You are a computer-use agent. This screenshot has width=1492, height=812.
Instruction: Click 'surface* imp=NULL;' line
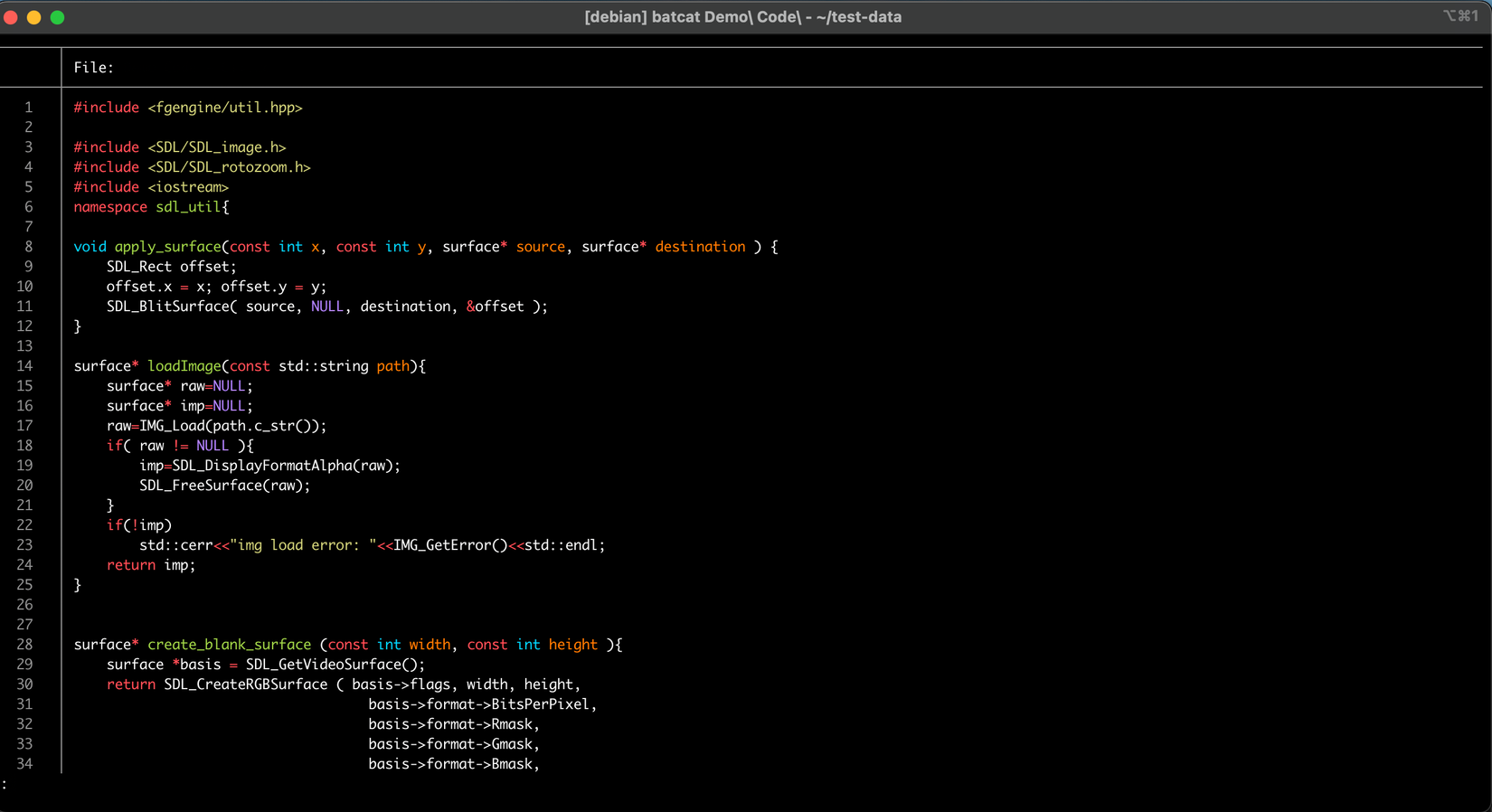[x=180, y=406]
